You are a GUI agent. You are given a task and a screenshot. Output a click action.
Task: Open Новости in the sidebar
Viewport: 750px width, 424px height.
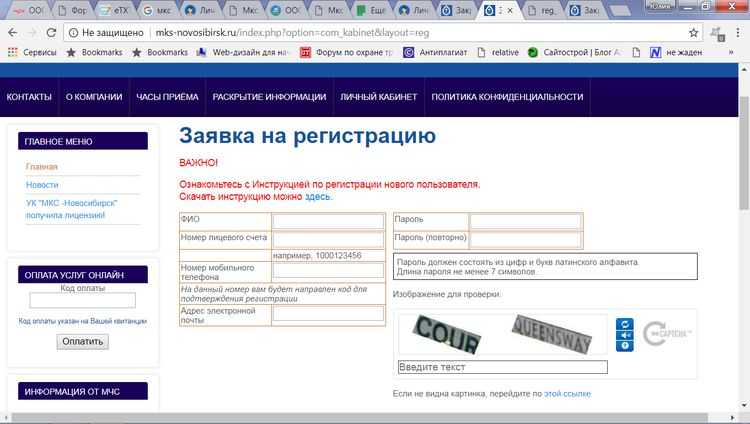[x=42, y=185]
